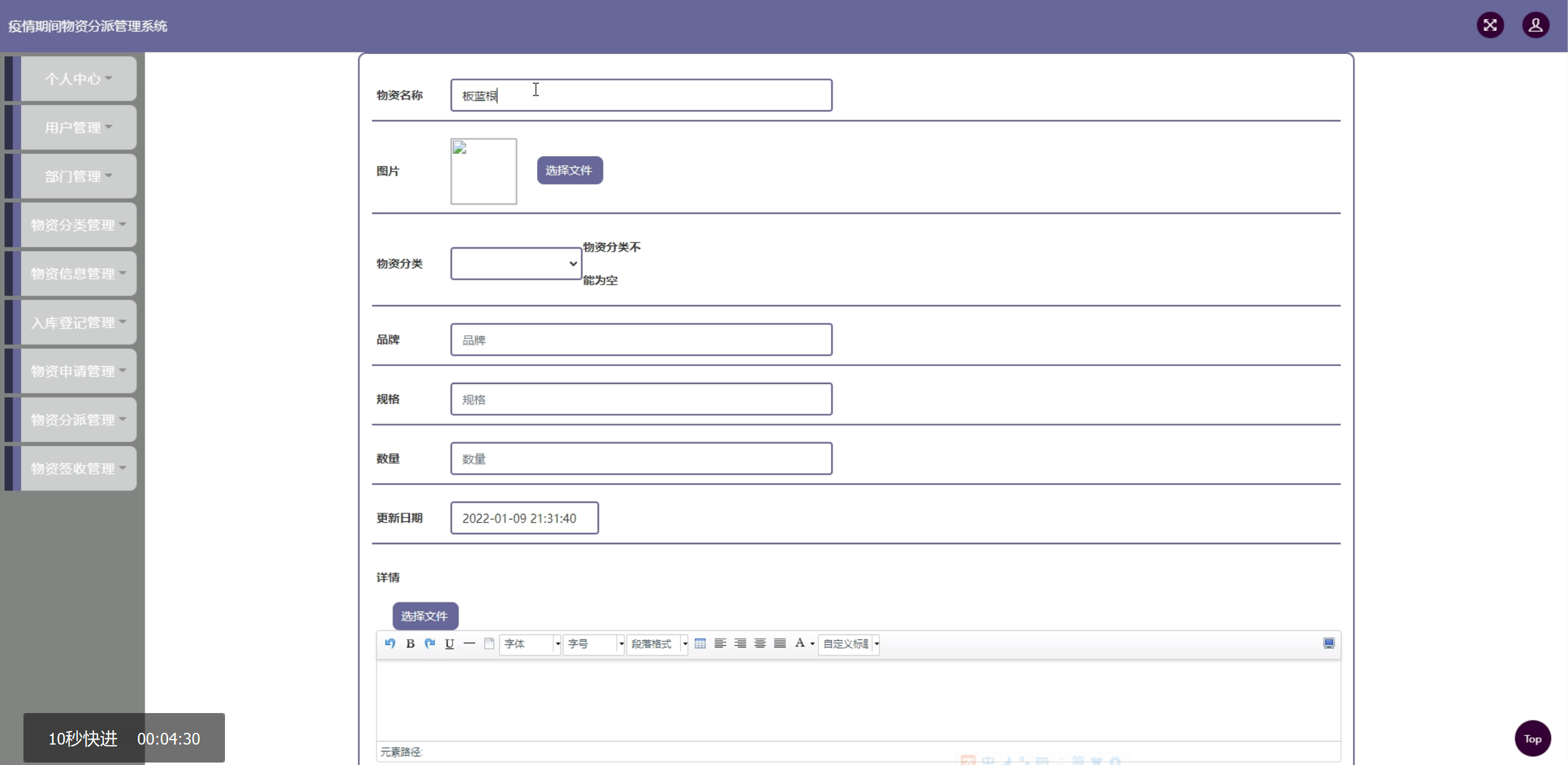Click the redo icon in editor toolbar

tap(430, 643)
